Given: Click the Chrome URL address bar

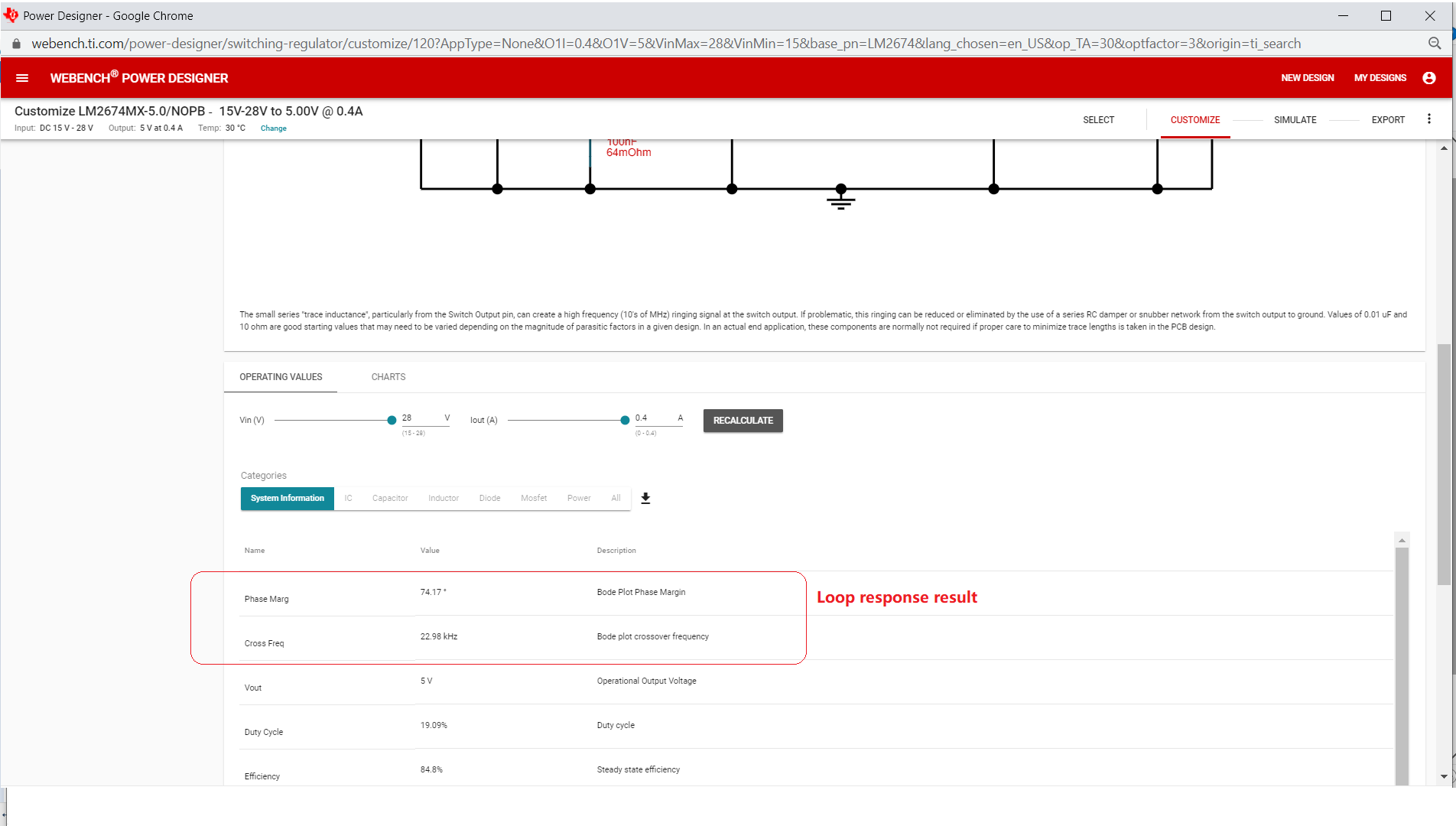Looking at the screenshot, I should pyautogui.click(x=665, y=44).
